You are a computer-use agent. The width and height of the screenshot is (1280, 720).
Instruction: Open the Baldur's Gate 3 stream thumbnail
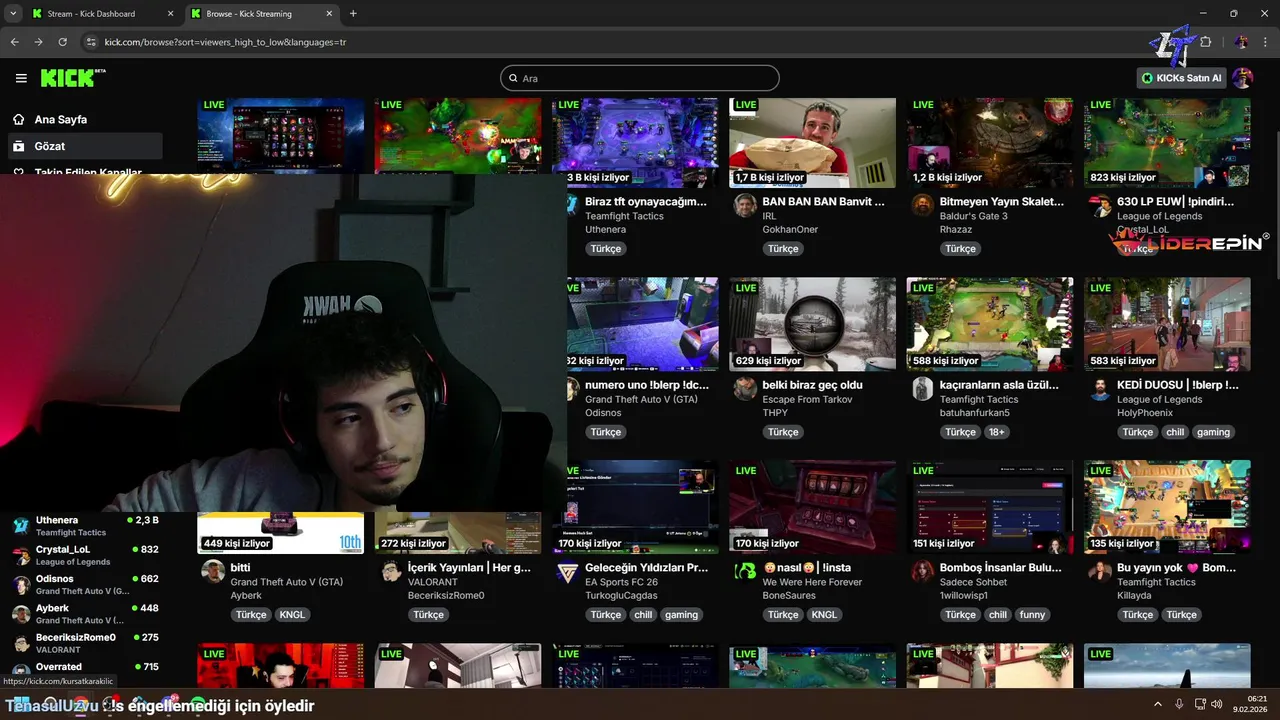tap(990, 142)
